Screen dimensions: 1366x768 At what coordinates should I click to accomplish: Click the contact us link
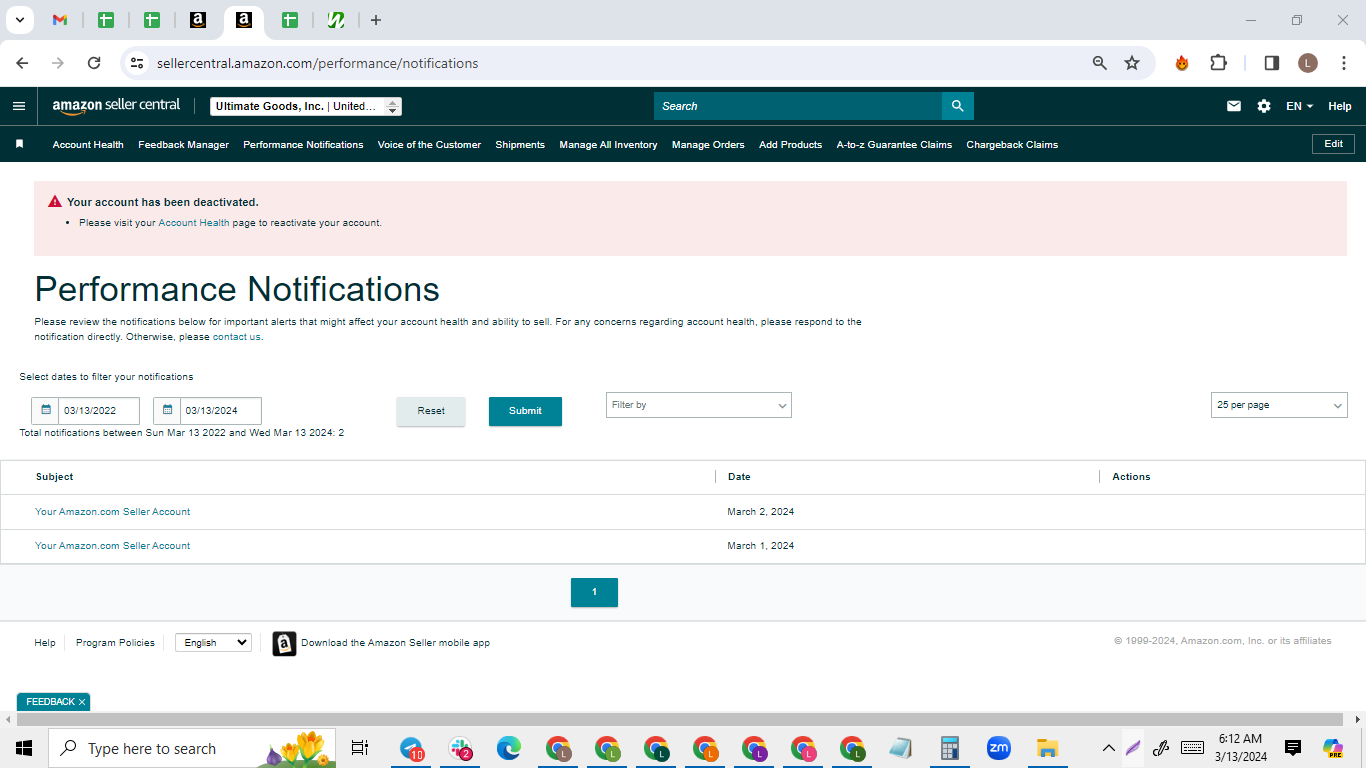coord(236,337)
